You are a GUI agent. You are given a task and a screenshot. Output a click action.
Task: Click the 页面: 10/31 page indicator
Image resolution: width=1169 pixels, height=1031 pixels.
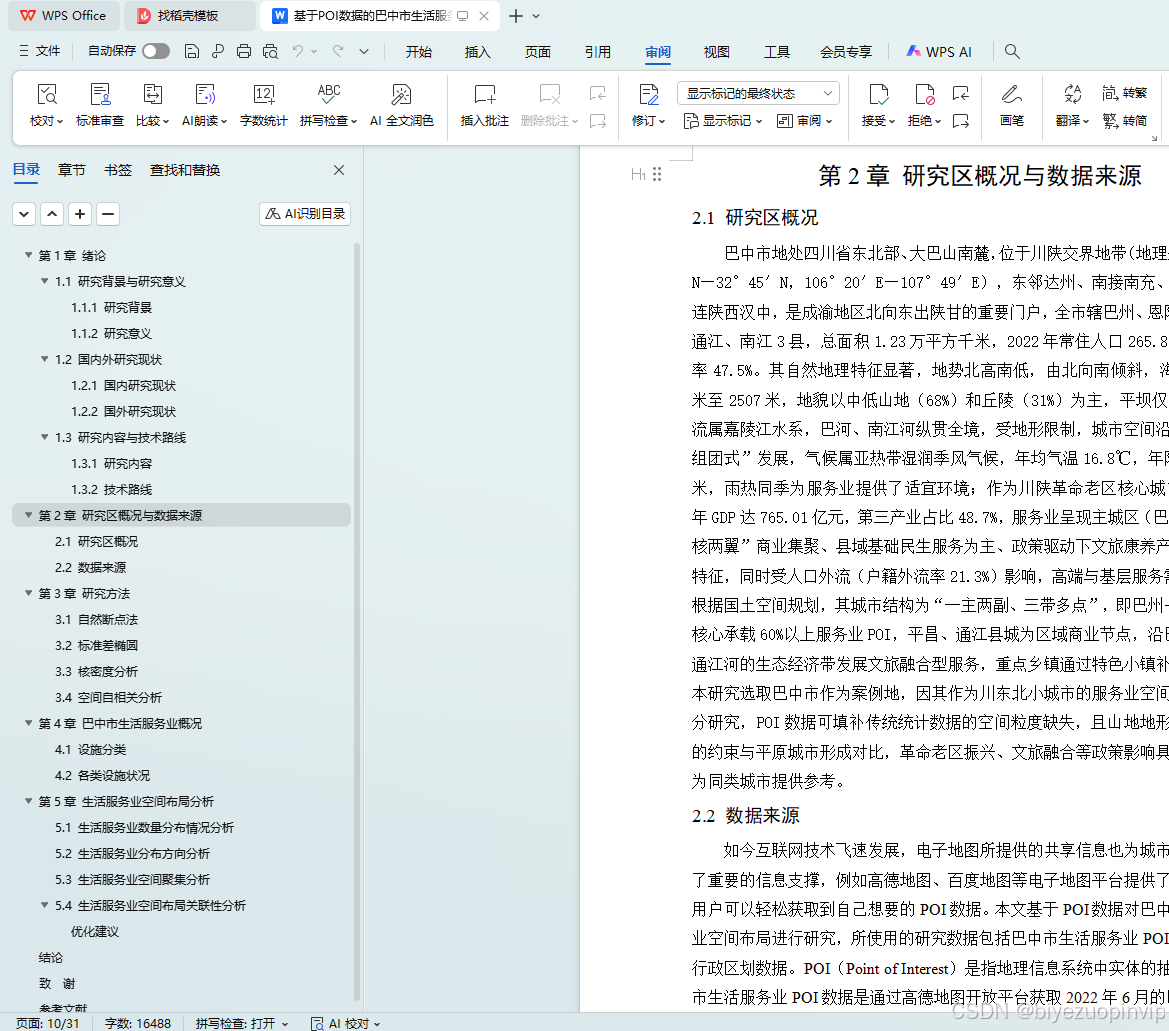point(48,1024)
